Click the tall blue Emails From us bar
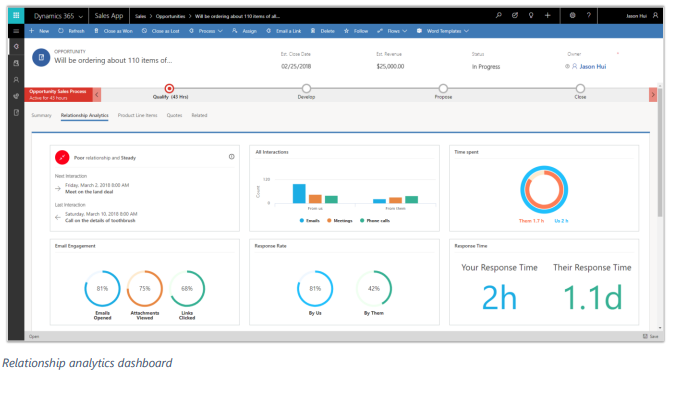The height and width of the screenshot is (396, 678). pos(299,194)
